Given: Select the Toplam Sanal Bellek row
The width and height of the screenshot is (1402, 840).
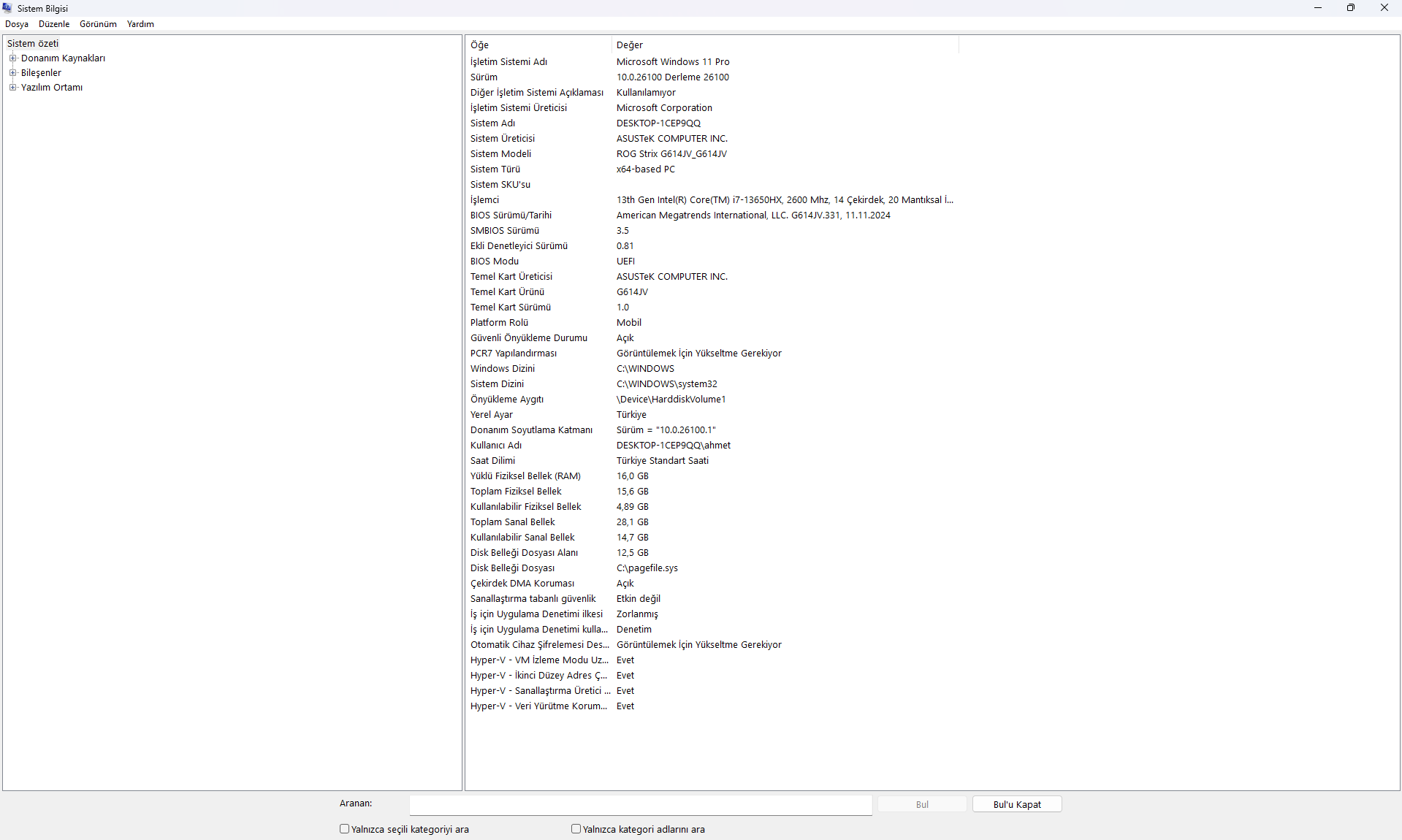Looking at the screenshot, I should coord(712,522).
